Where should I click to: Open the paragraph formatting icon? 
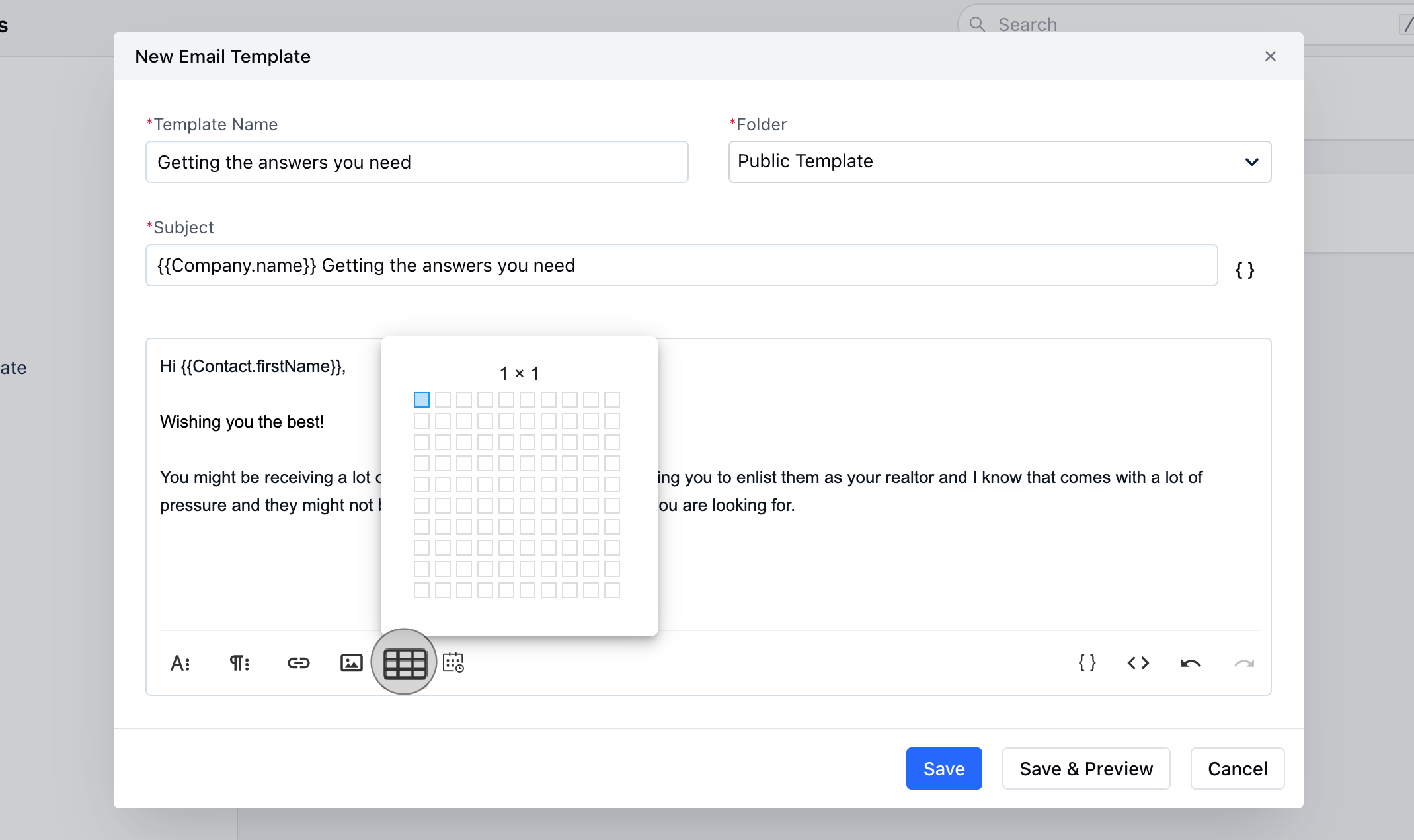point(239,663)
